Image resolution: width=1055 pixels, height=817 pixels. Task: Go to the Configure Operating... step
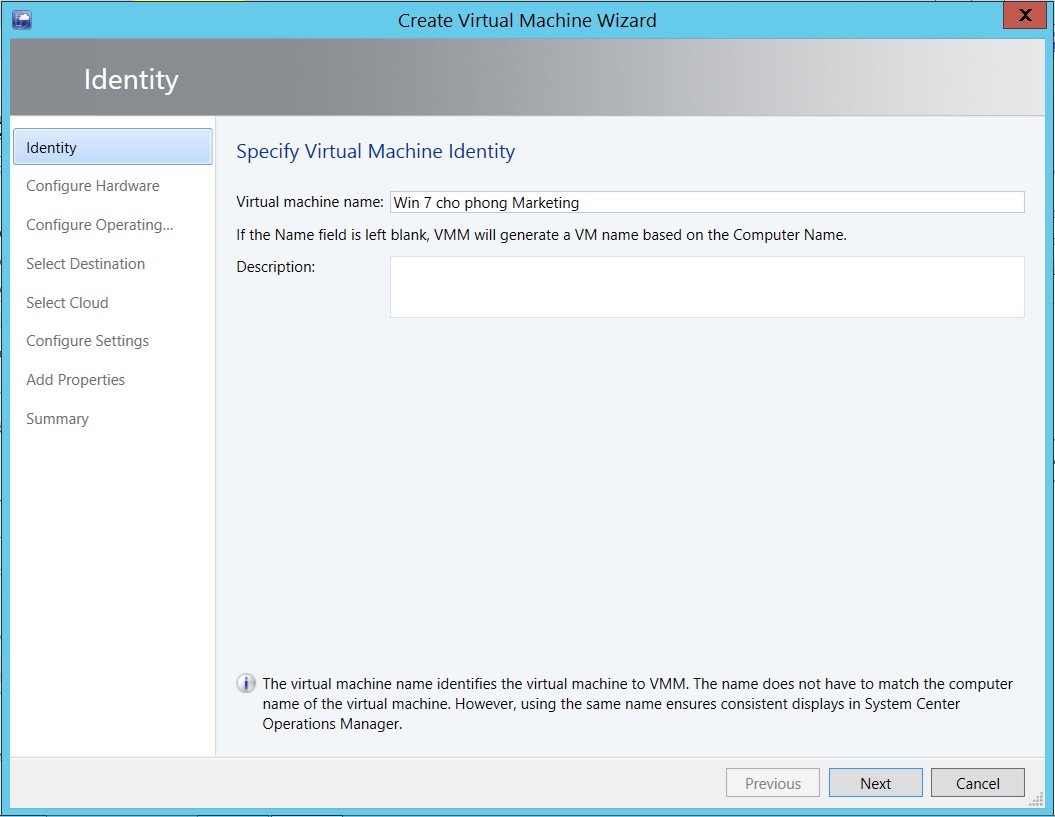pos(100,225)
